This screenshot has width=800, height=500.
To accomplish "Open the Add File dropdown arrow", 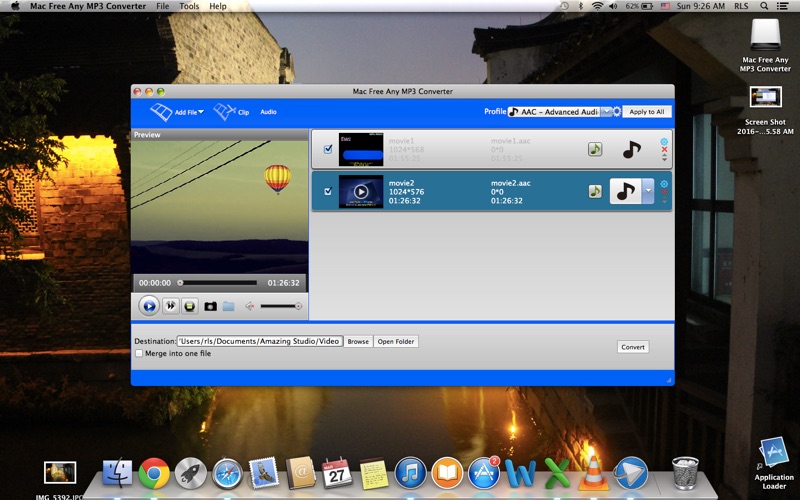I will (201, 112).
